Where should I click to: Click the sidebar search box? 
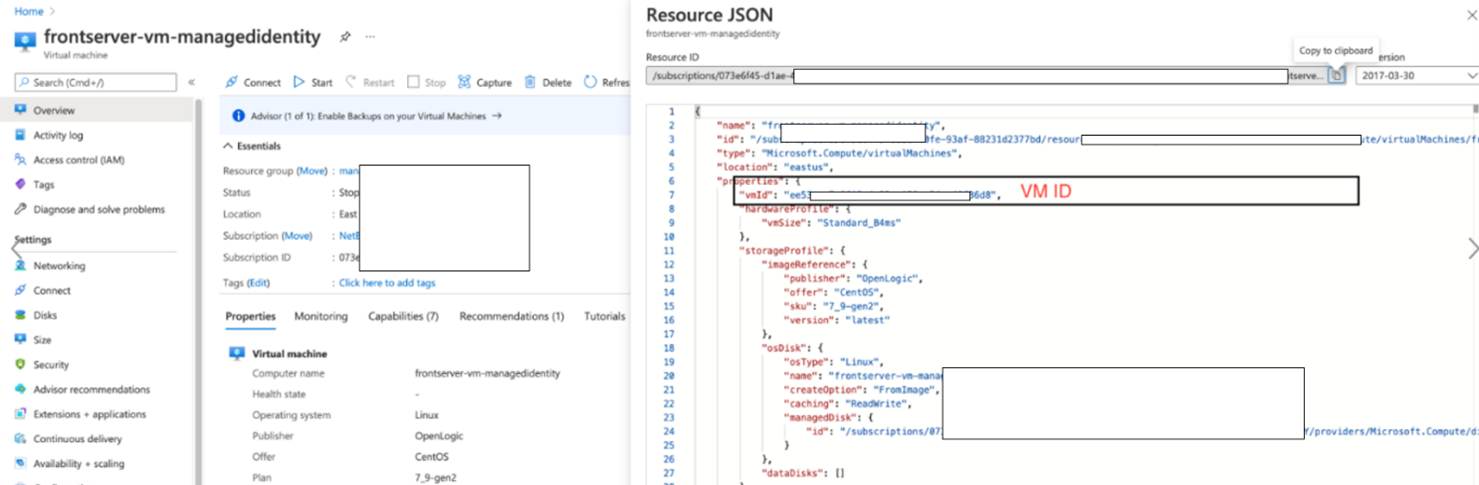[x=96, y=82]
